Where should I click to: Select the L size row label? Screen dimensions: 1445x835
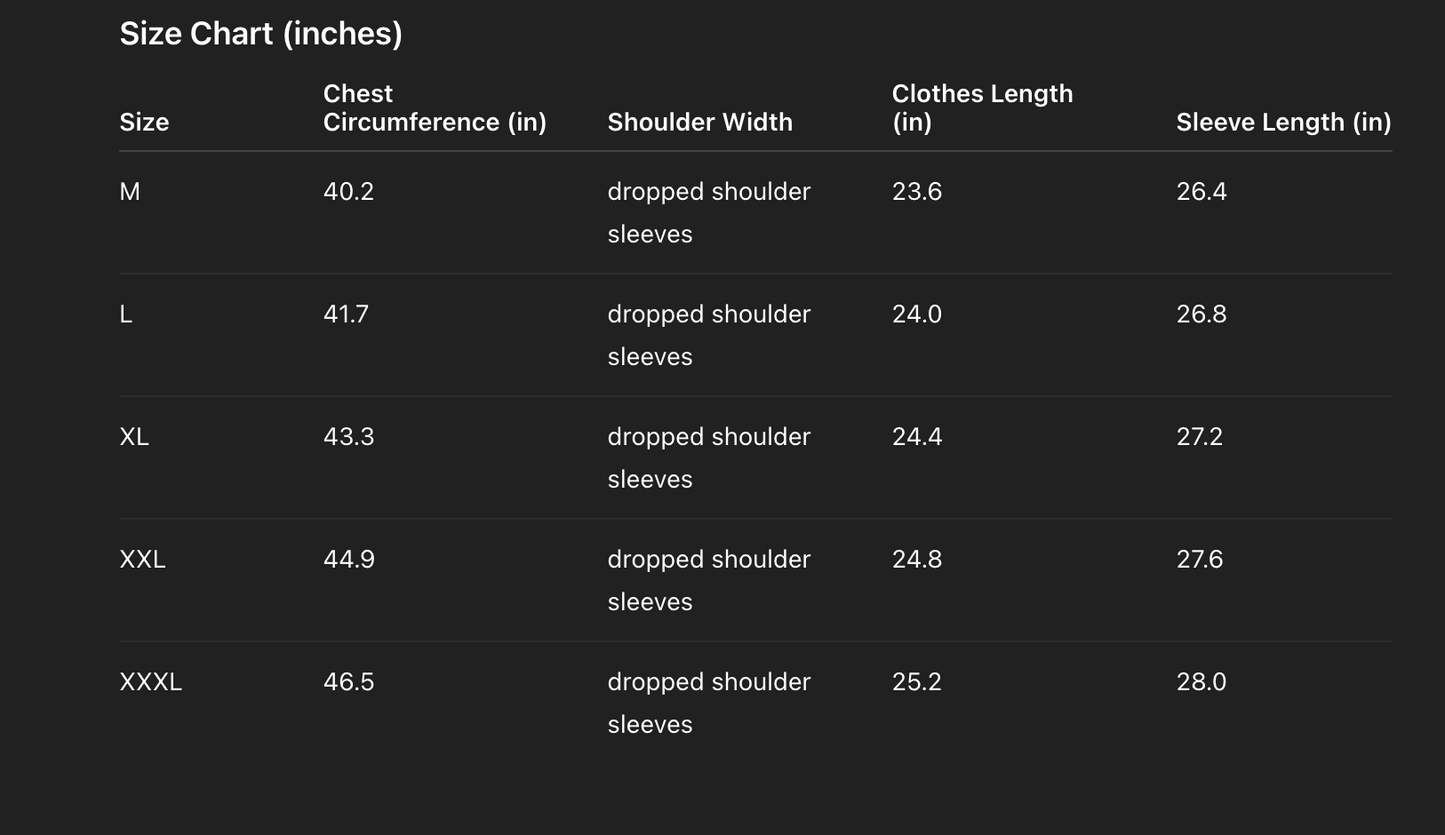[126, 314]
